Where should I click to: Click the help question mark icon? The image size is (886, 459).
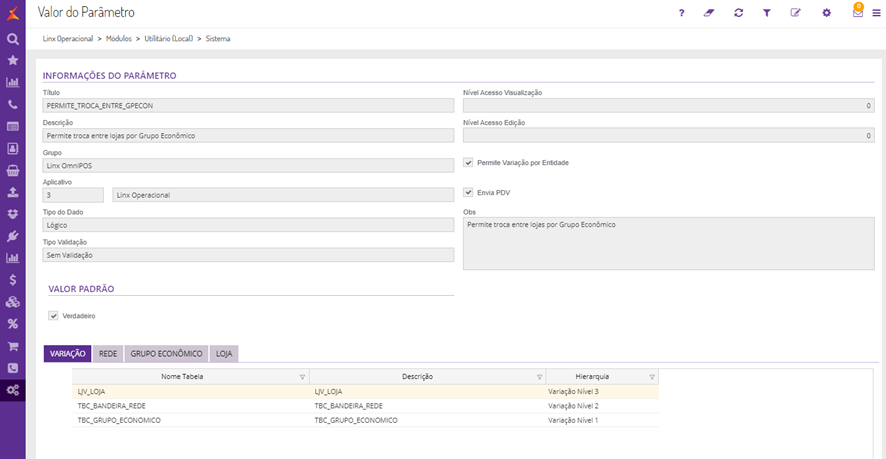(x=681, y=13)
